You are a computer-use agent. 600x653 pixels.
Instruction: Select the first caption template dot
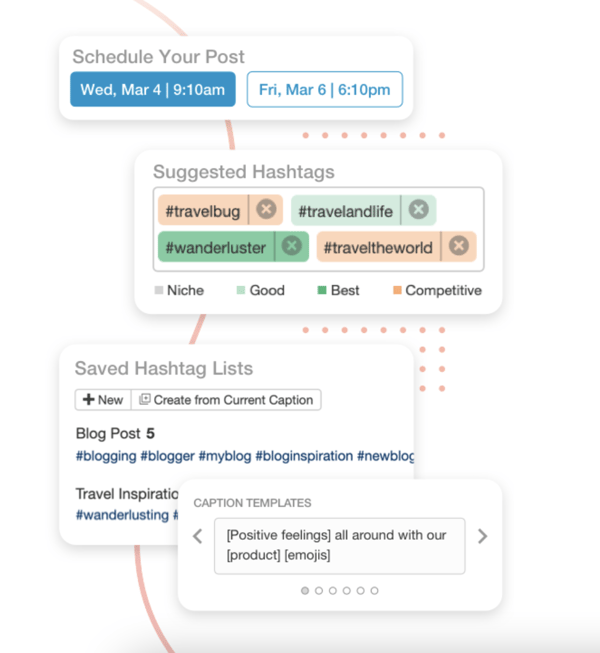pyautogui.click(x=305, y=591)
